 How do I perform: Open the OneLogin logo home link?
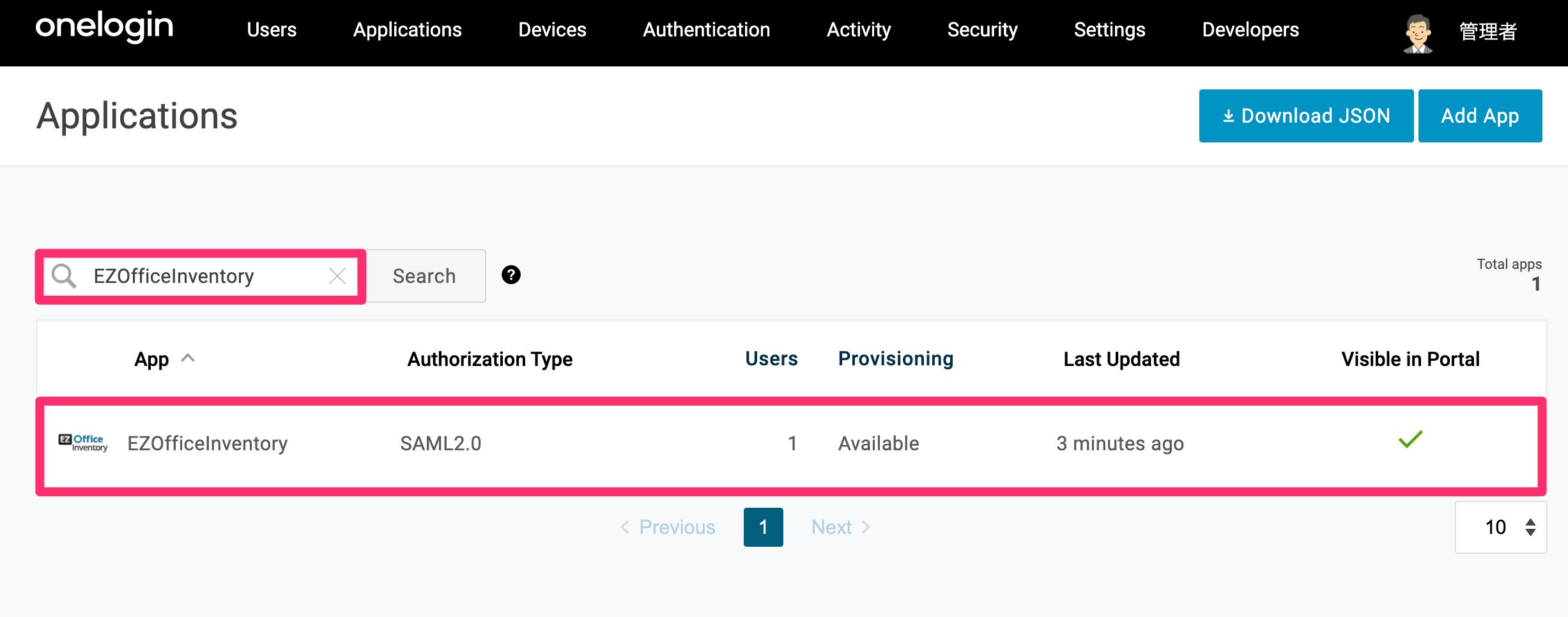click(x=104, y=27)
